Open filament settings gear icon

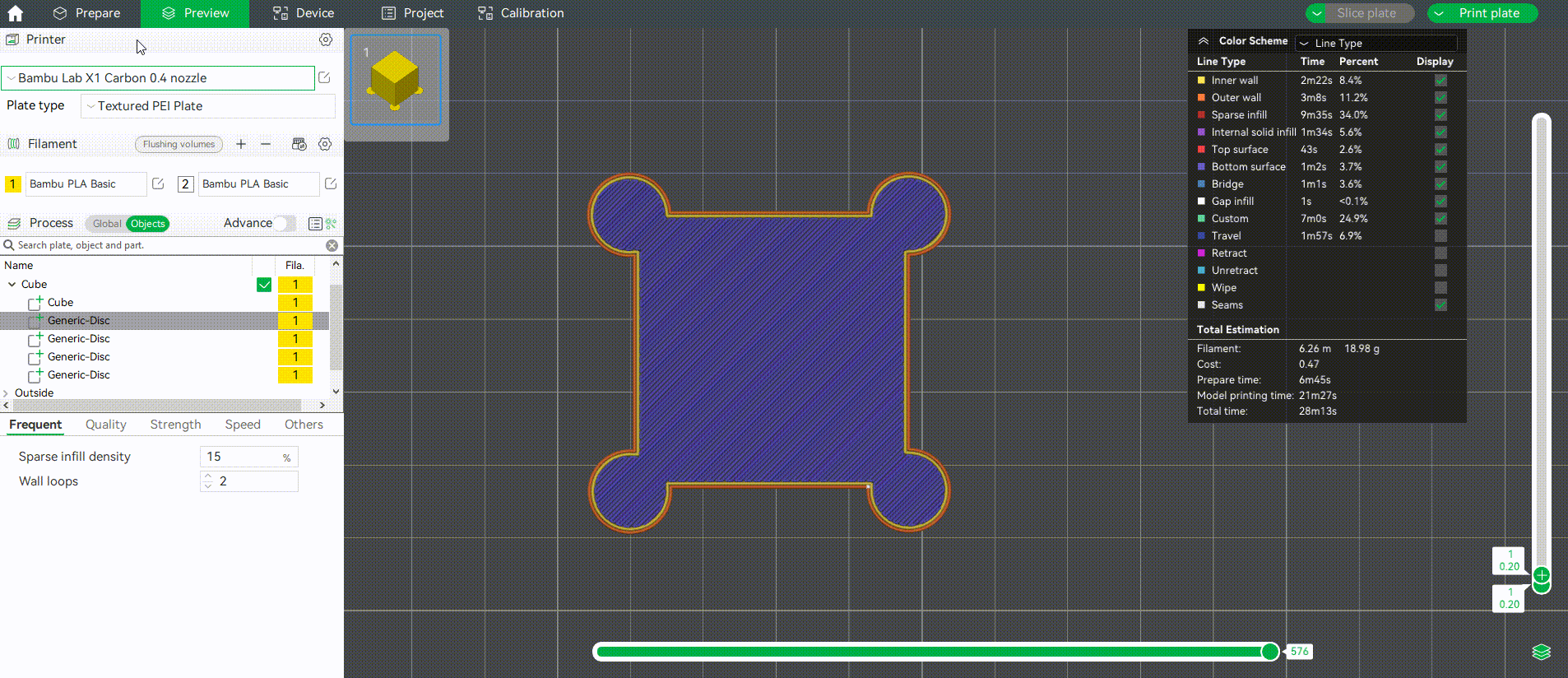(x=325, y=144)
